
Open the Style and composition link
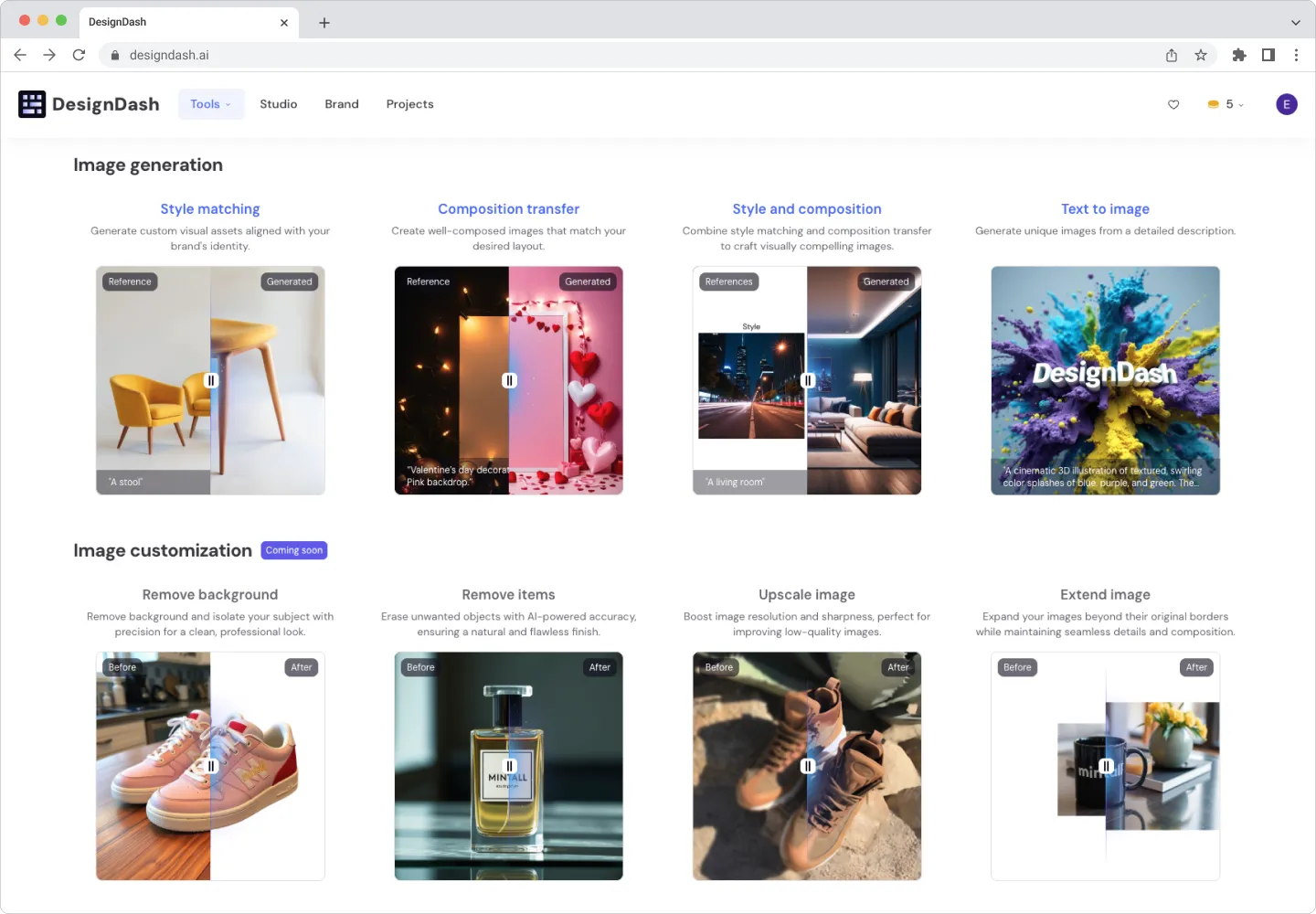click(807, 209)
